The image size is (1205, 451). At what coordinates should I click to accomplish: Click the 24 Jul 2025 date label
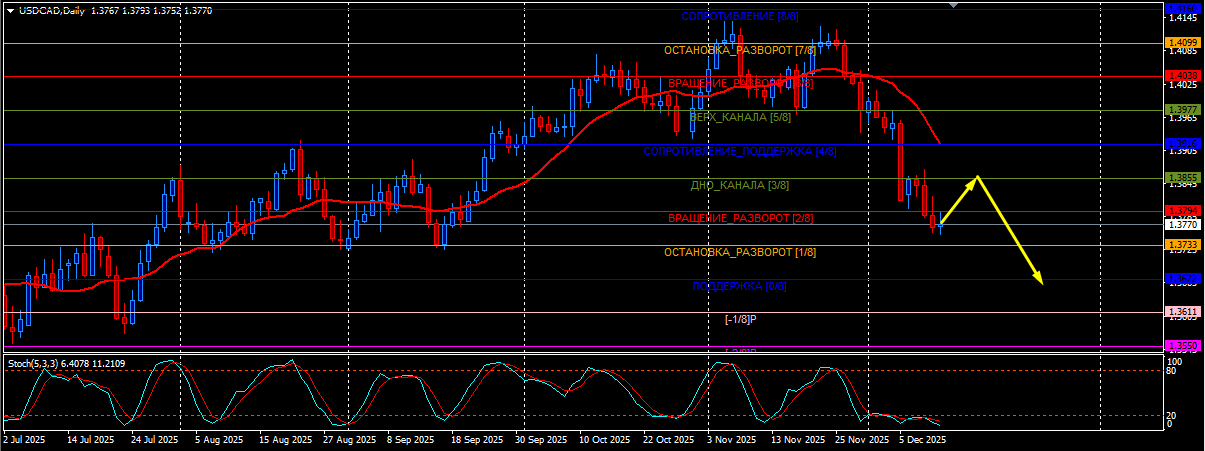click(x=154, y=439)
